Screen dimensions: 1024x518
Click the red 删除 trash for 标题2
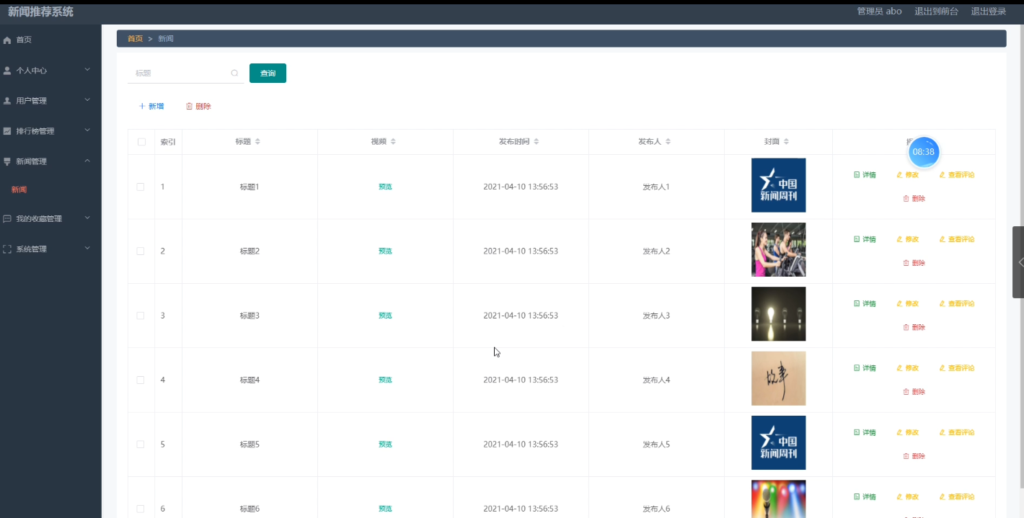pos(914,263)
